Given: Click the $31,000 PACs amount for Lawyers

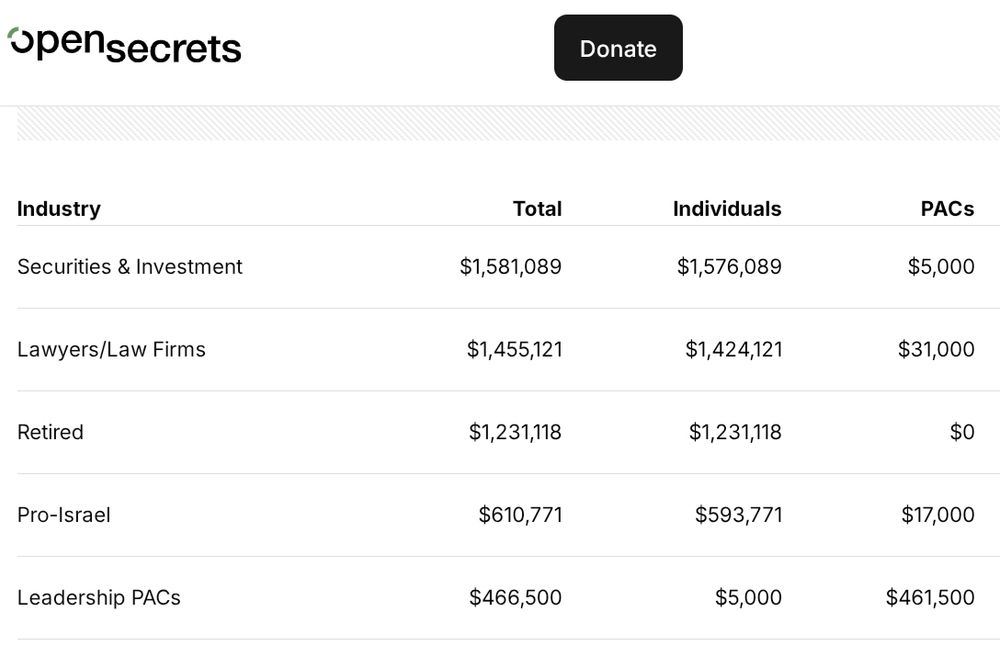Looking at the screenshot, I should pos(936,350).
